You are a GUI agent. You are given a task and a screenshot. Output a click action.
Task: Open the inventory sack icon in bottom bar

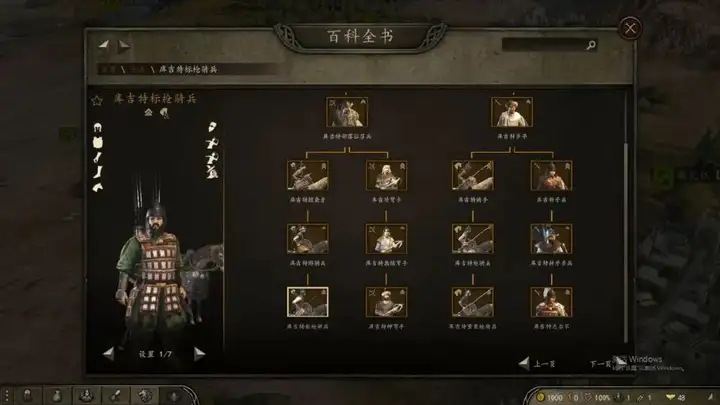[x=57, y=395]
